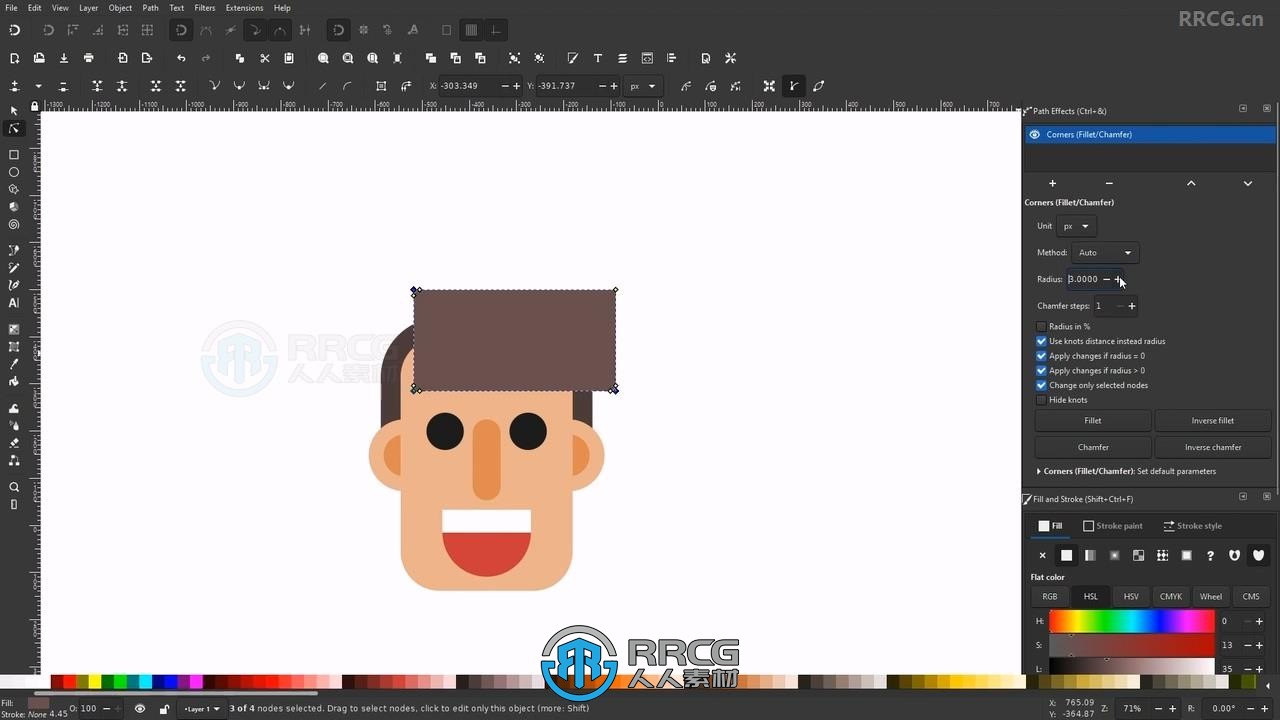This screenshot has width=1280, height=720.
Task: Toggle layer visibility eye in status bar
Action: 140,708
